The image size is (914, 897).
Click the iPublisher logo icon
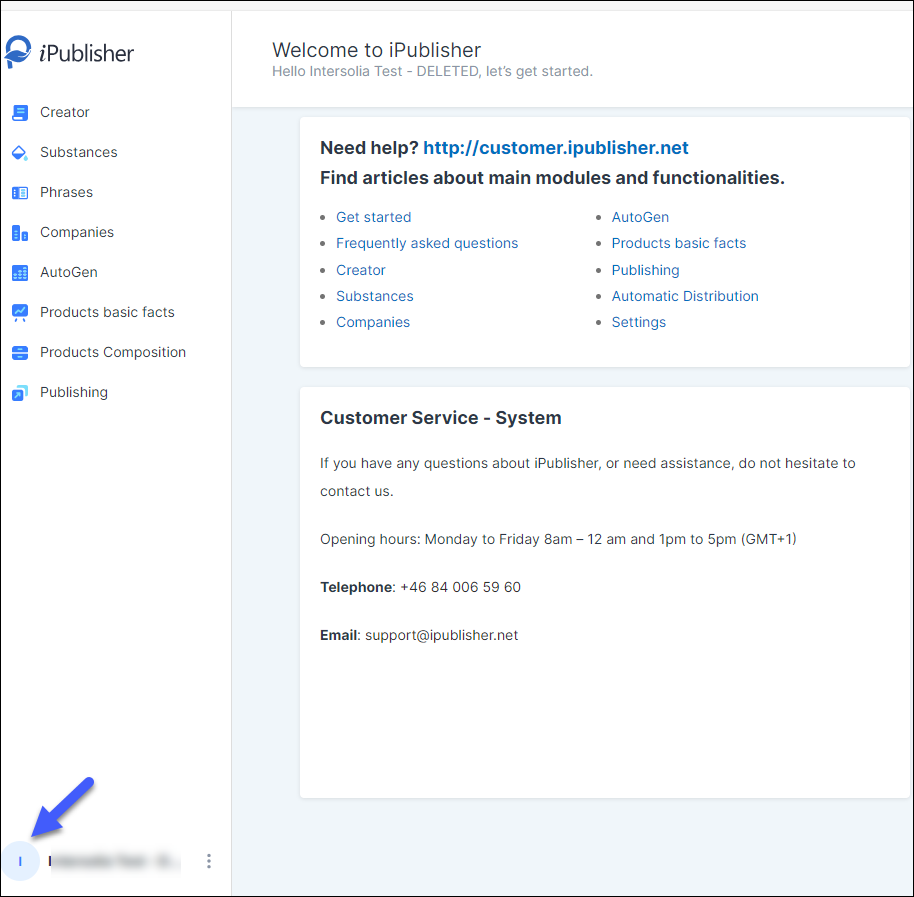coord(17,52)
